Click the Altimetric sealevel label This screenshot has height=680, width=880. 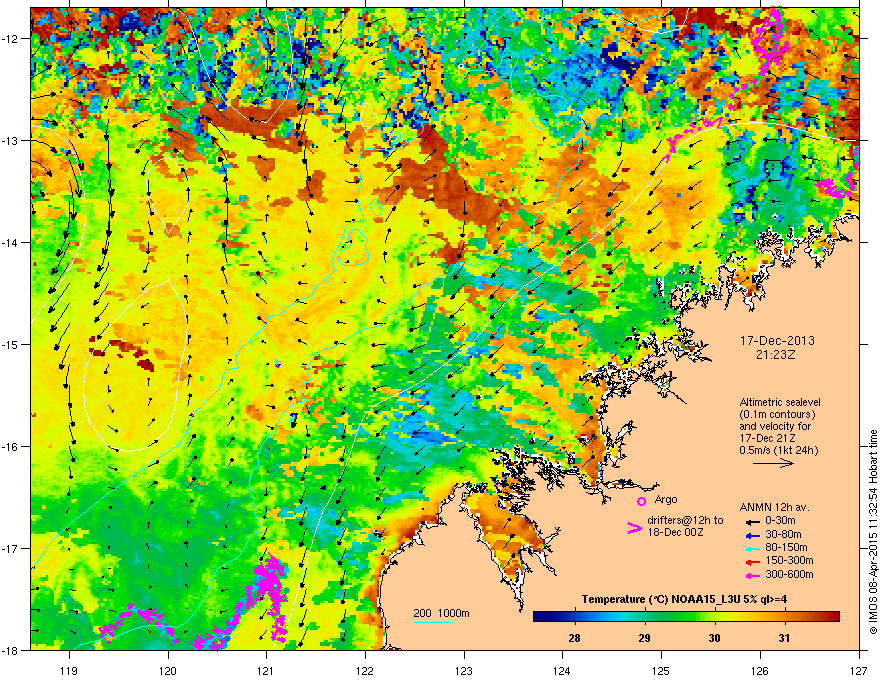(x=780, y=402)
